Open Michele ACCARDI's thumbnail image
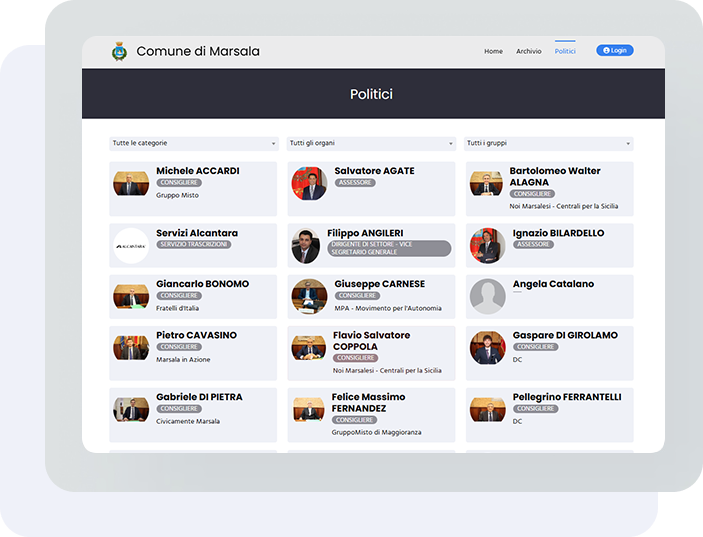 131,184
